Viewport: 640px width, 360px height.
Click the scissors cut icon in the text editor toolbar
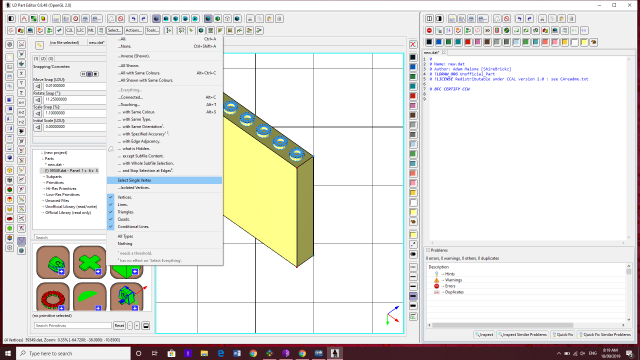pos(542,19)
